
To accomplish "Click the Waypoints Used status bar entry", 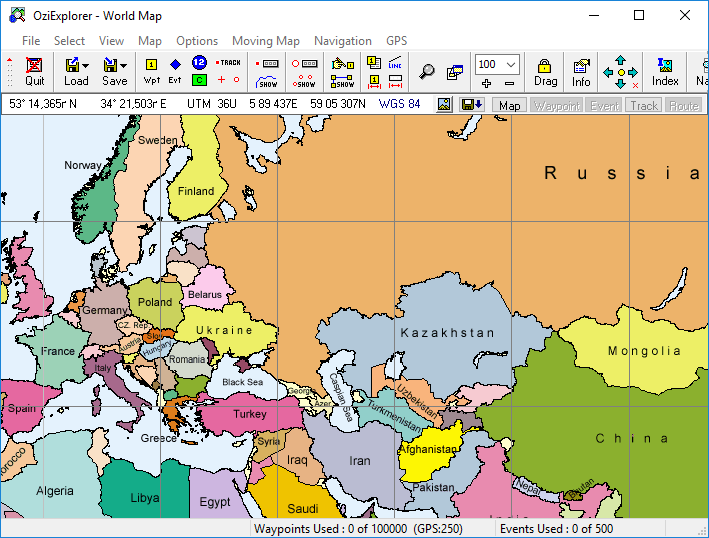I will (358, 529).
